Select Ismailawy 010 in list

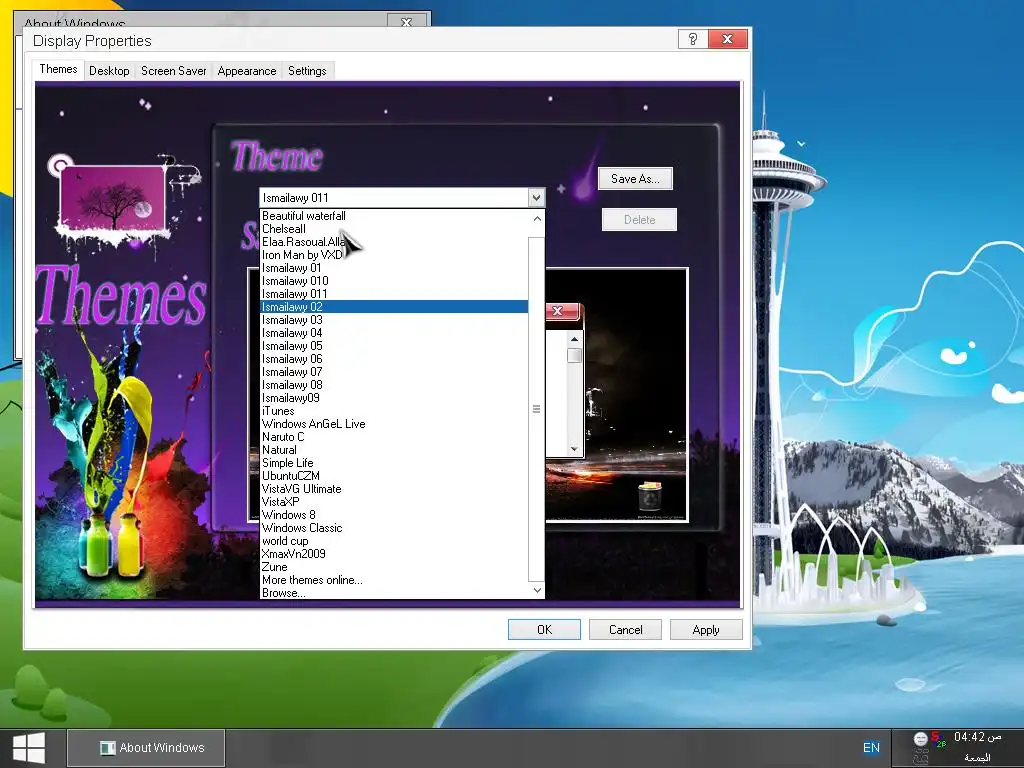[x=394, y=281]
